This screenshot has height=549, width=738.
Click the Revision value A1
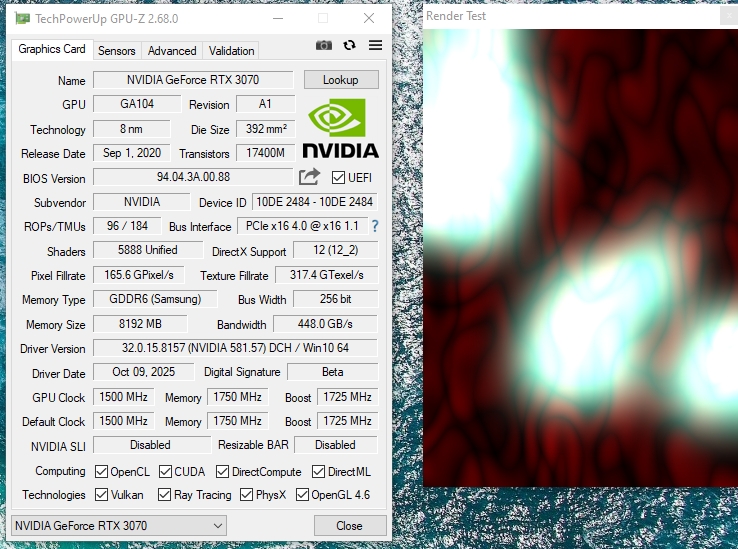click(265, 104)
